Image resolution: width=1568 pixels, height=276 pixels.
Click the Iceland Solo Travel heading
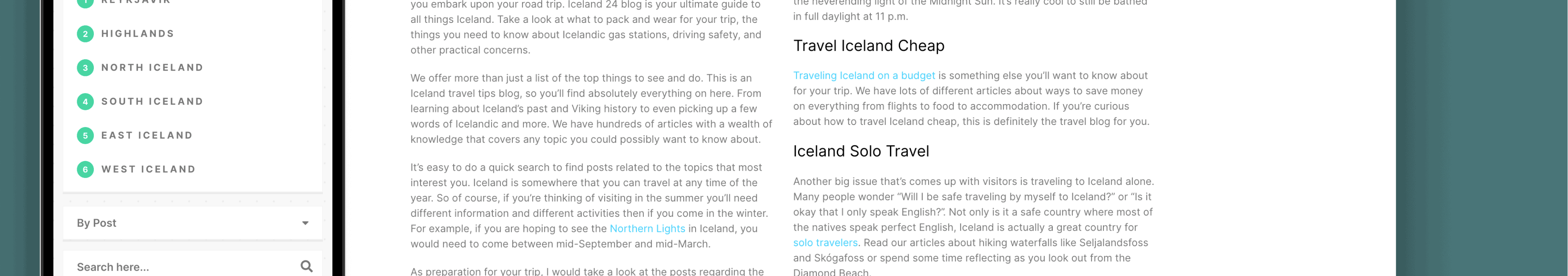click(x=861, y=151)
